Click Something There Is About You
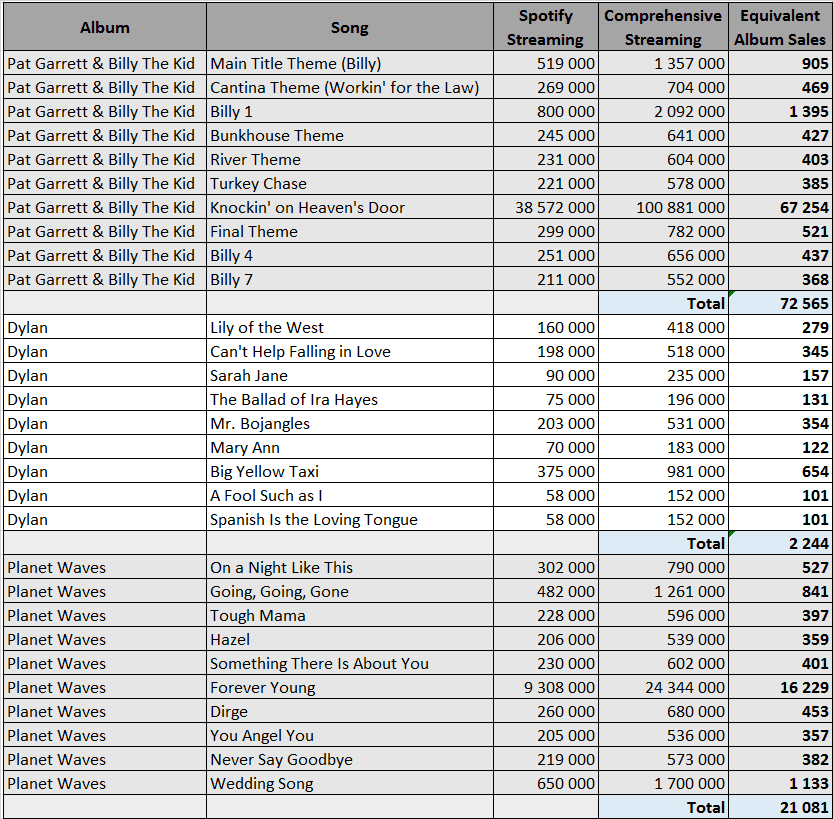 pos(350,663)
